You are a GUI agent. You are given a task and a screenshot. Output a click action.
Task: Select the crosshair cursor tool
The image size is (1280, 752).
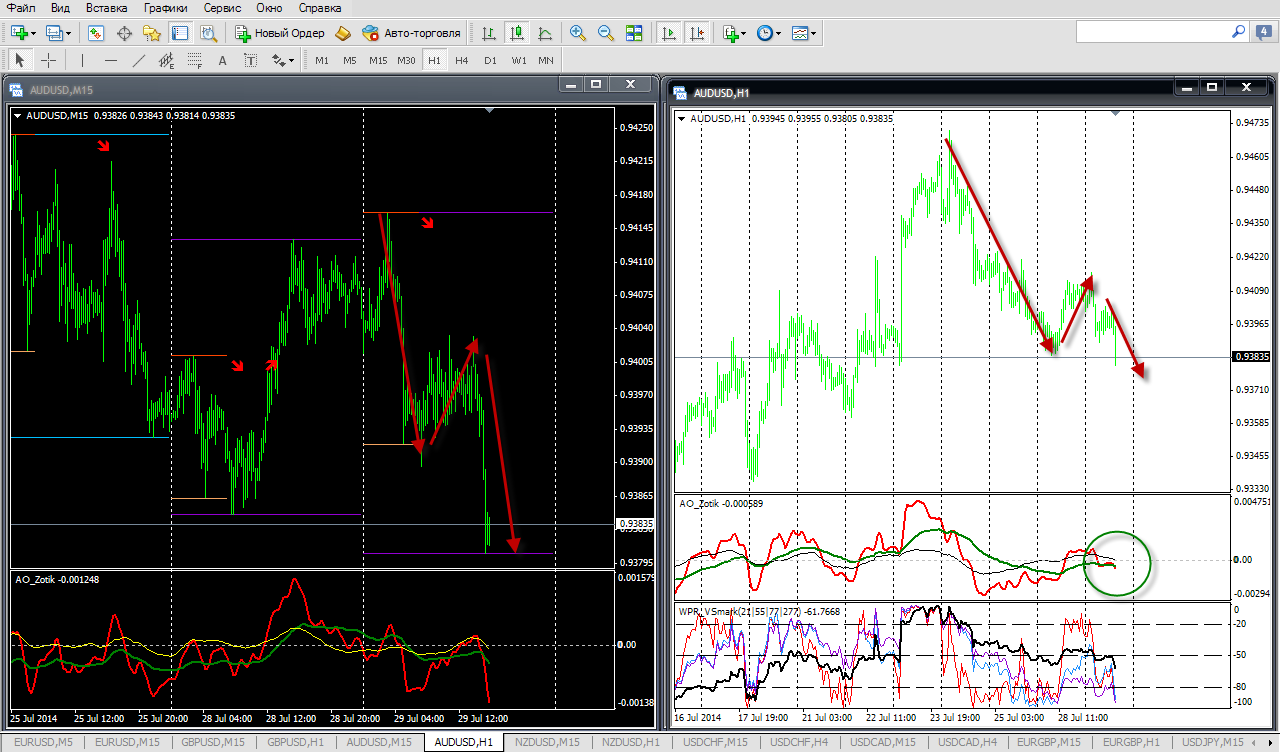[48, 60]
